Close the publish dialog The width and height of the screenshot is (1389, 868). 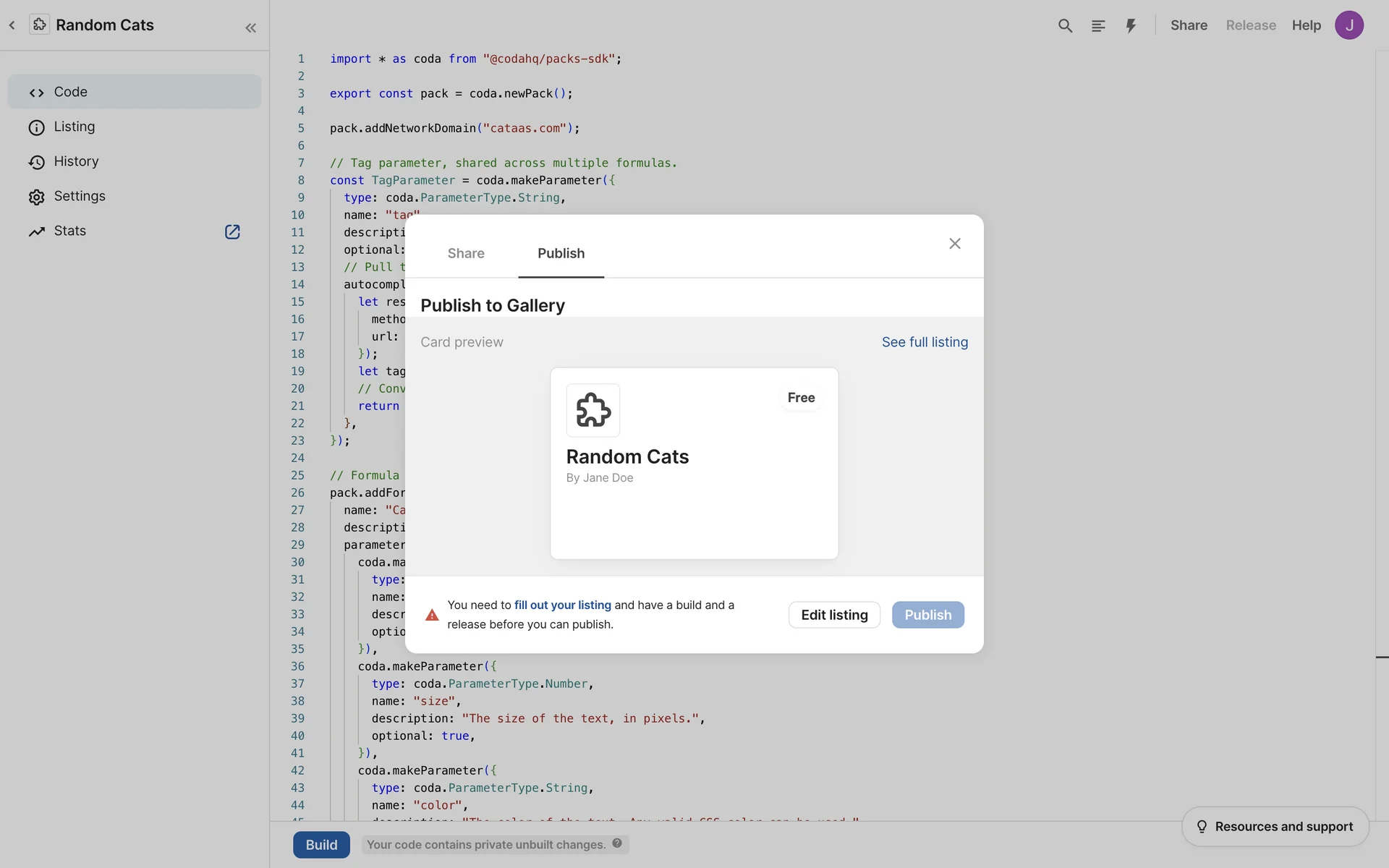click(954, 244)
